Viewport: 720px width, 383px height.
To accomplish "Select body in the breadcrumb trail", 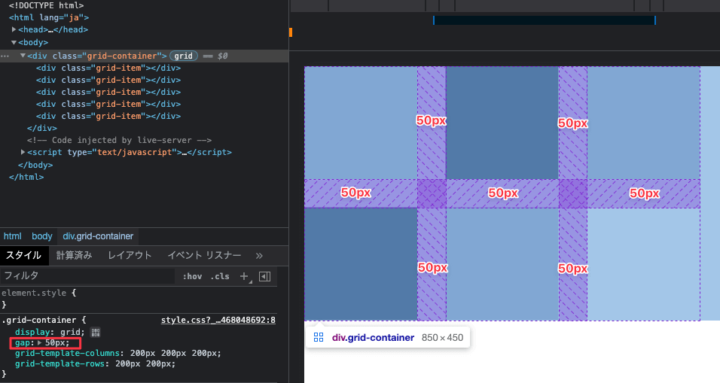I will [42, 236].
